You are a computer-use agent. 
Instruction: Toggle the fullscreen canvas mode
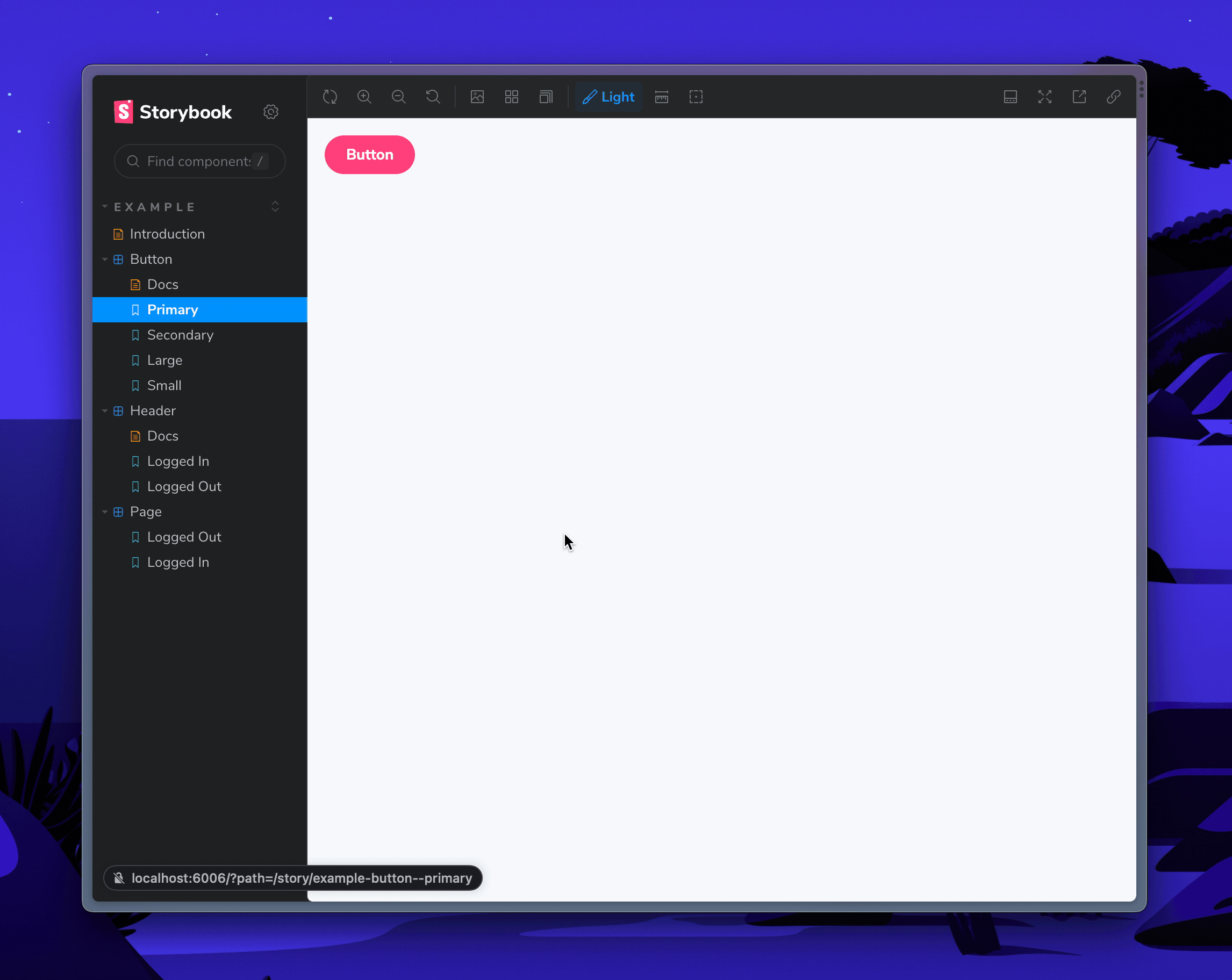(x=1044, y=96)
